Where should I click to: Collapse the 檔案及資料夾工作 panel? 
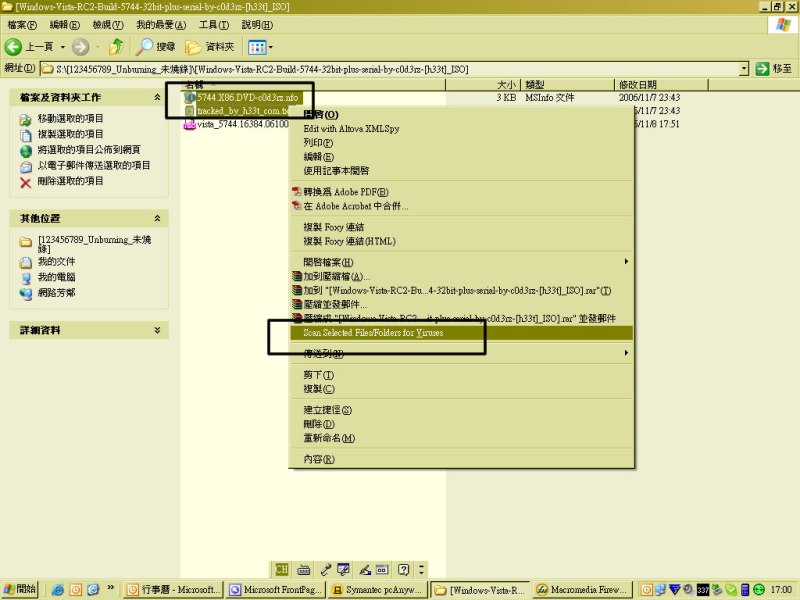click(157, 97)
